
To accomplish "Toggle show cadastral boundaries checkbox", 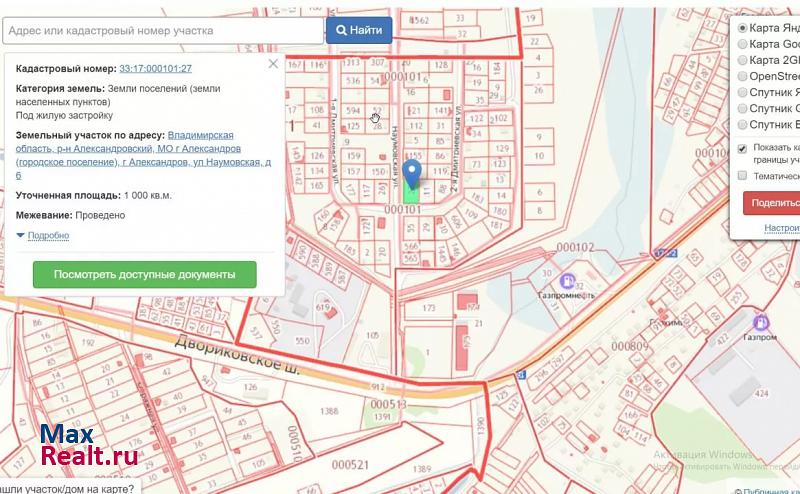I will [x=742, y=149].
